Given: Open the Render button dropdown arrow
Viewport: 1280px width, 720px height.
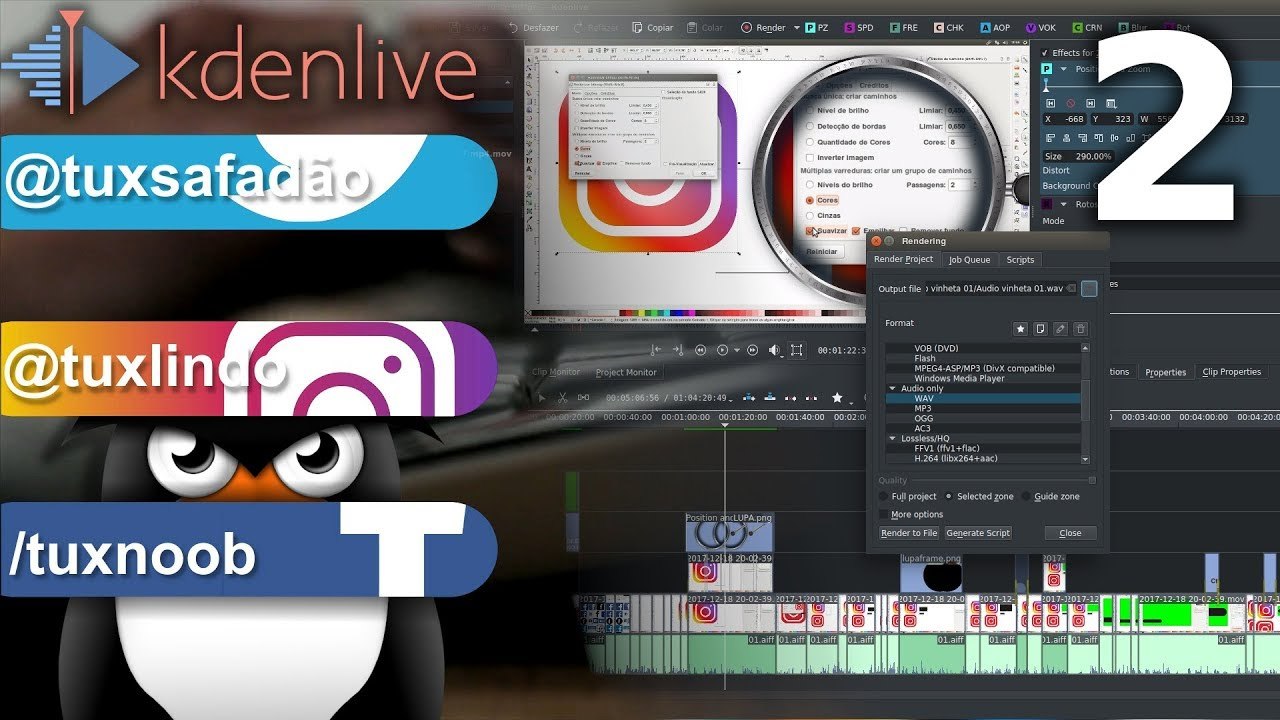Looking at the screenshot, I should tap(796, 28).
